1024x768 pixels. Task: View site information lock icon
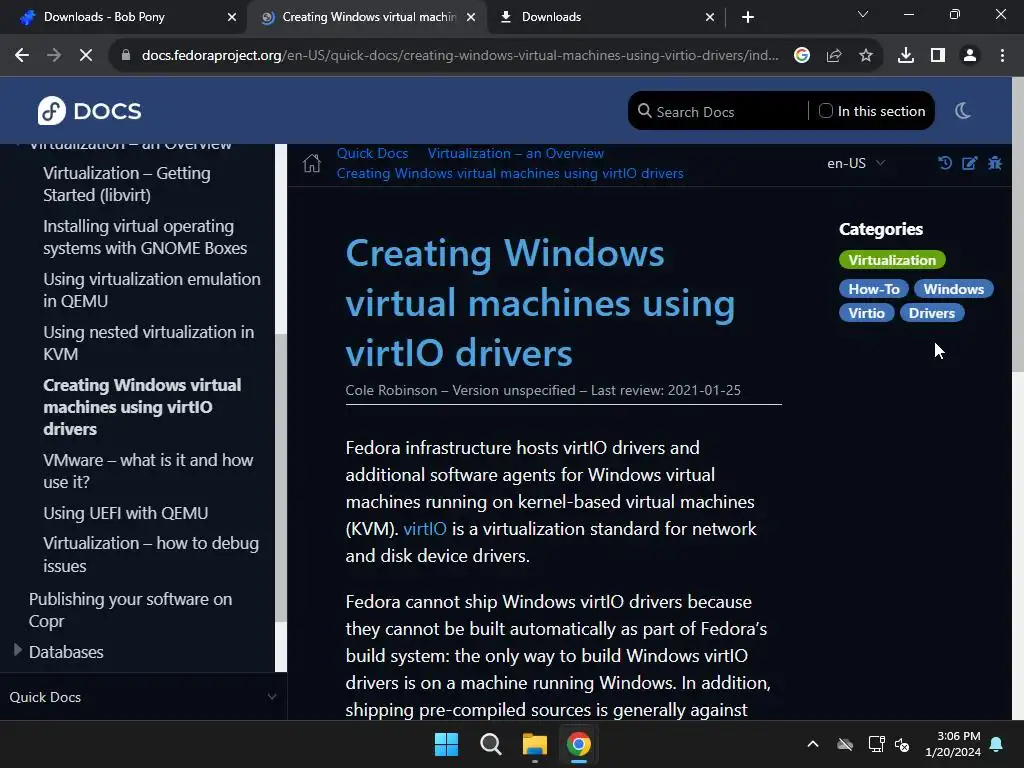tap(126, 56)
